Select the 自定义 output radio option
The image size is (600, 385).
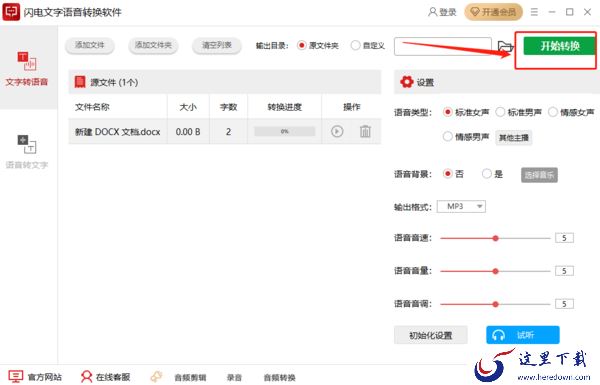coord(355,46)
